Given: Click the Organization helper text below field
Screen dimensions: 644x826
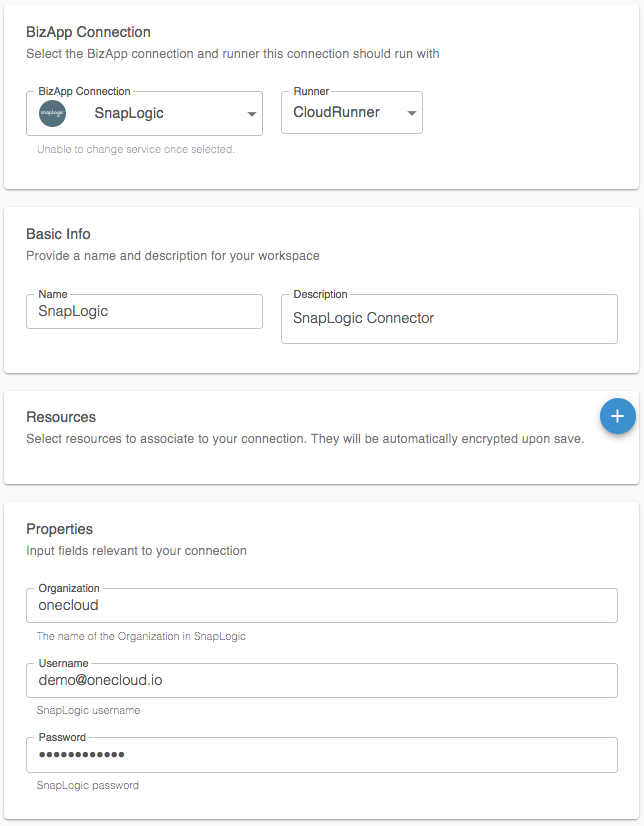Looking at the screenshot, I should [x=141, y=636].
